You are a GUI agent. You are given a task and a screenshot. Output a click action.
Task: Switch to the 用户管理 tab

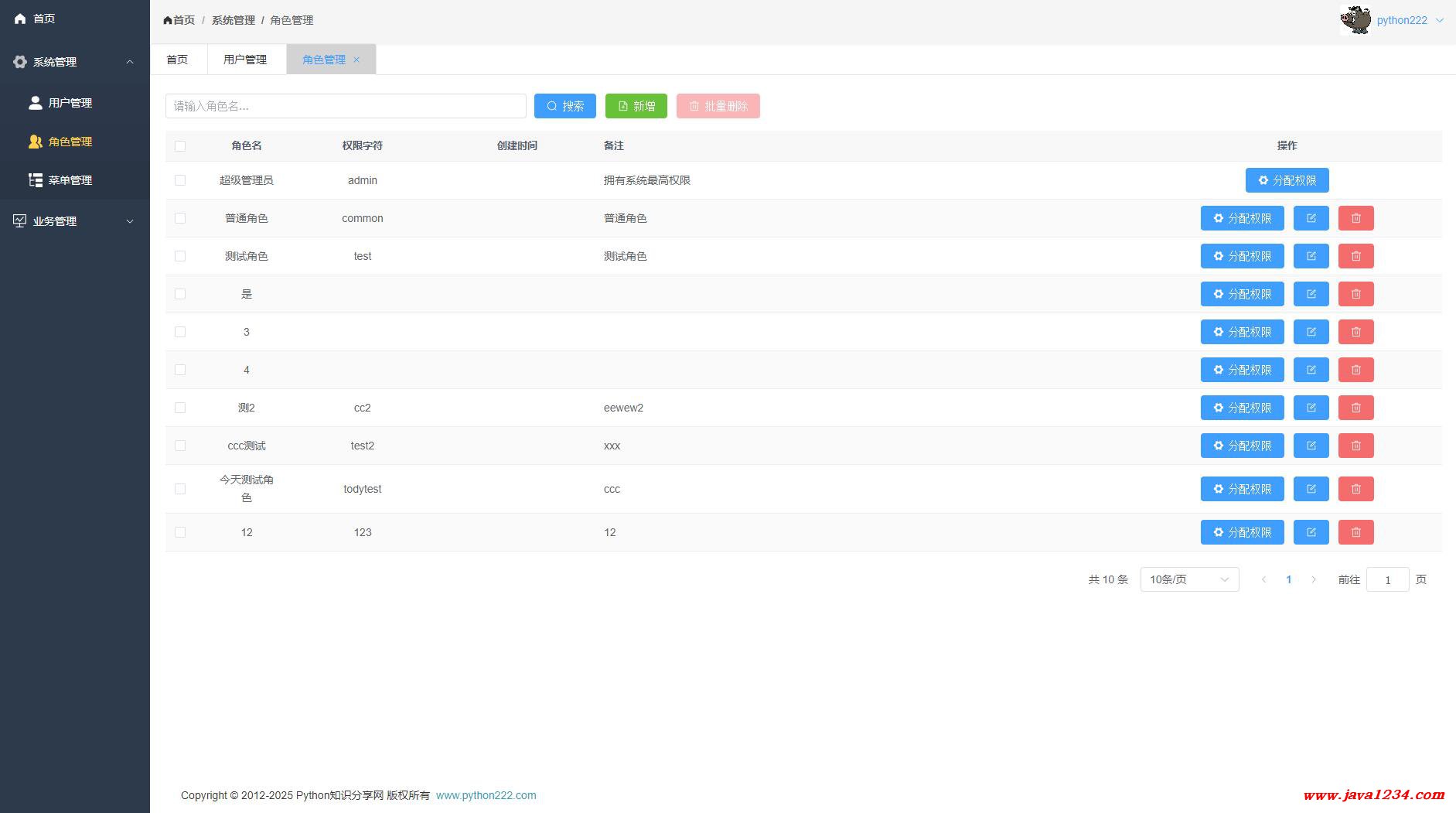click(245, 60)
